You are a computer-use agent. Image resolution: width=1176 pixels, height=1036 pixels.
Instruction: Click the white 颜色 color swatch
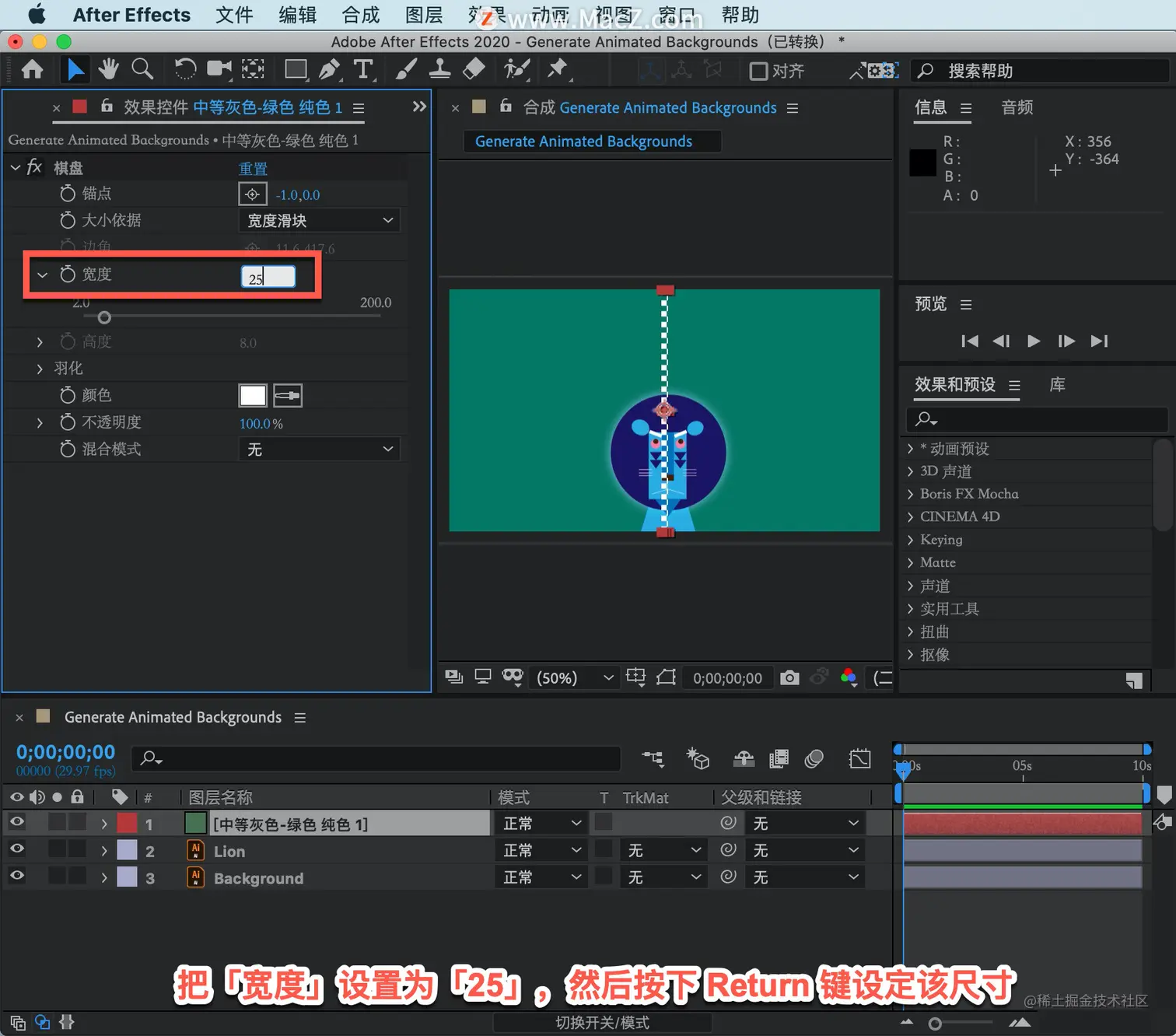tap(252, 396)
